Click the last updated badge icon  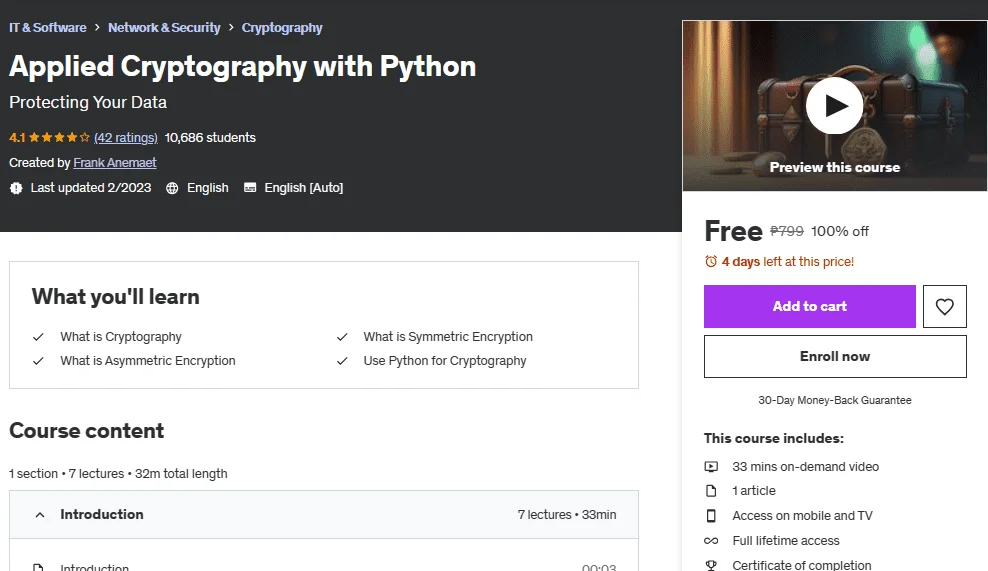pos(16,188)
